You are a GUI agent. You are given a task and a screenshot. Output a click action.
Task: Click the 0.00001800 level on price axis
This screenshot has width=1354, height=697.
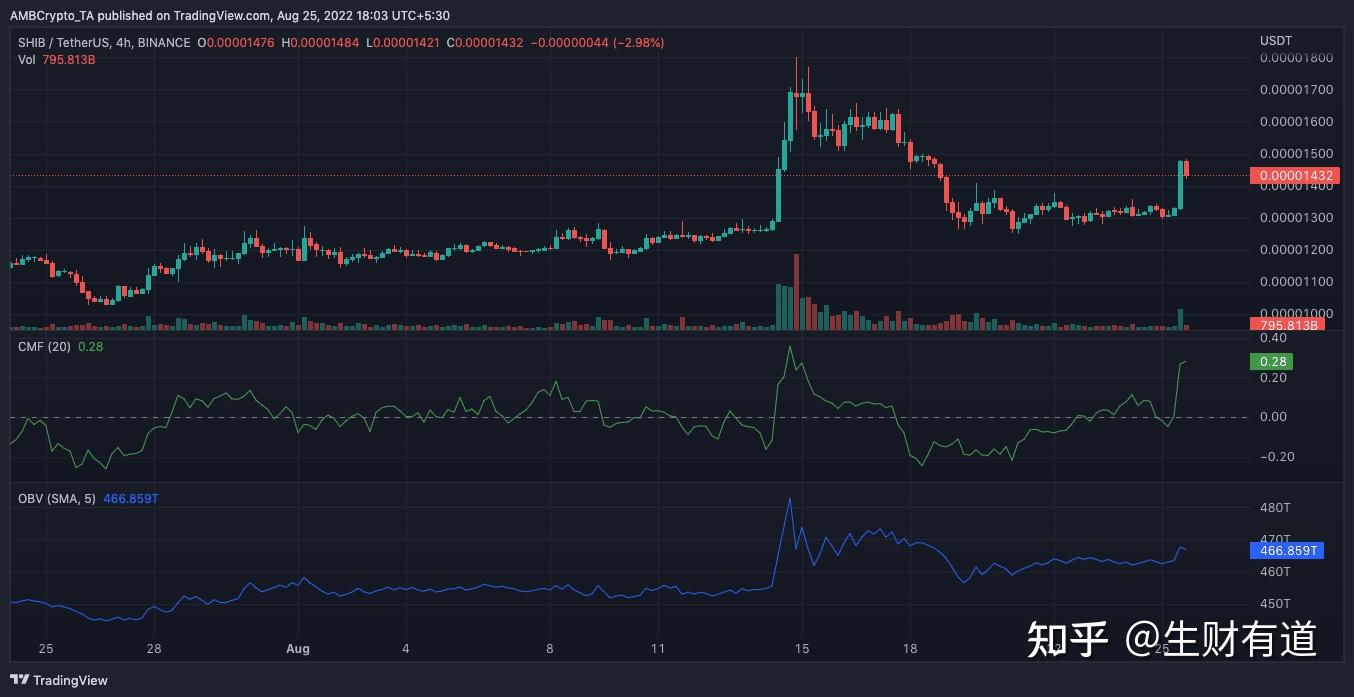[1296, 58]
